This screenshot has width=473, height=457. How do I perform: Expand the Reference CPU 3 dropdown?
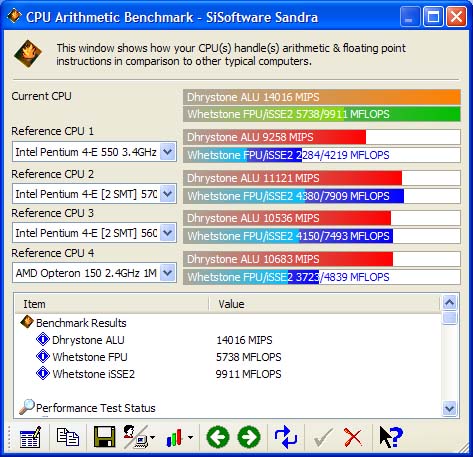(x=168, y=233)
